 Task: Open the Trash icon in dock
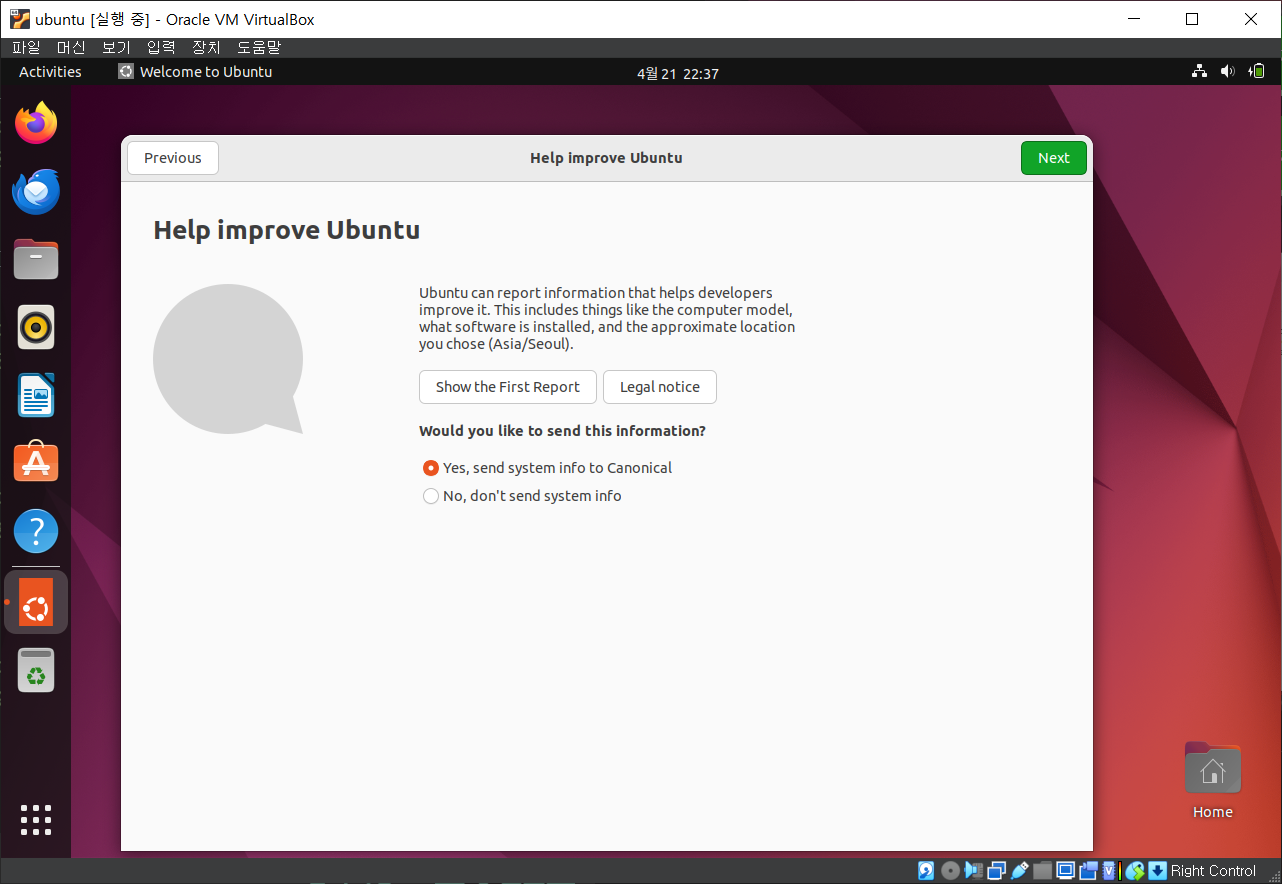coord(36,670)
